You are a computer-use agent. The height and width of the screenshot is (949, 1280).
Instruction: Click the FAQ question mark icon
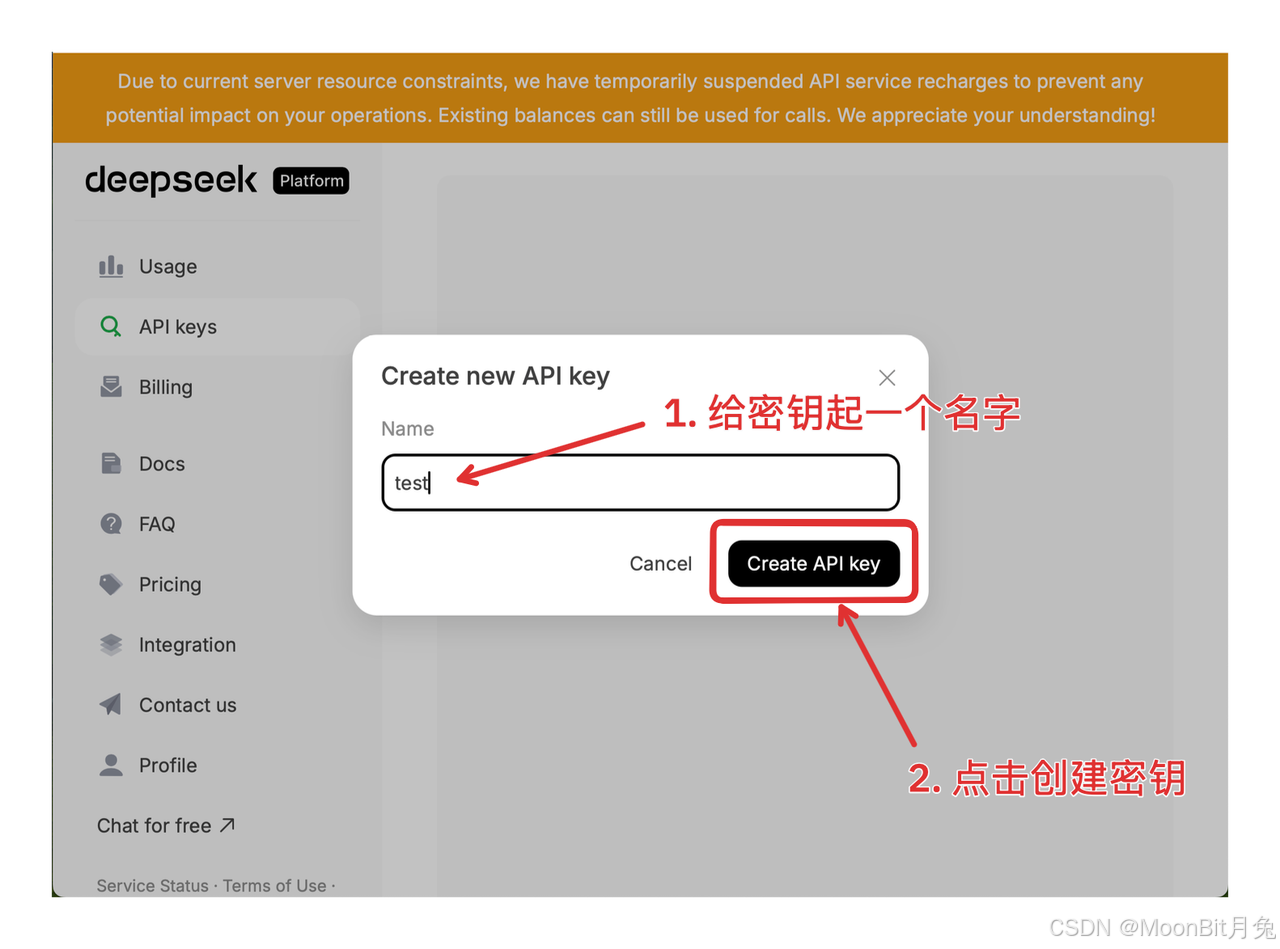[111, 523]
